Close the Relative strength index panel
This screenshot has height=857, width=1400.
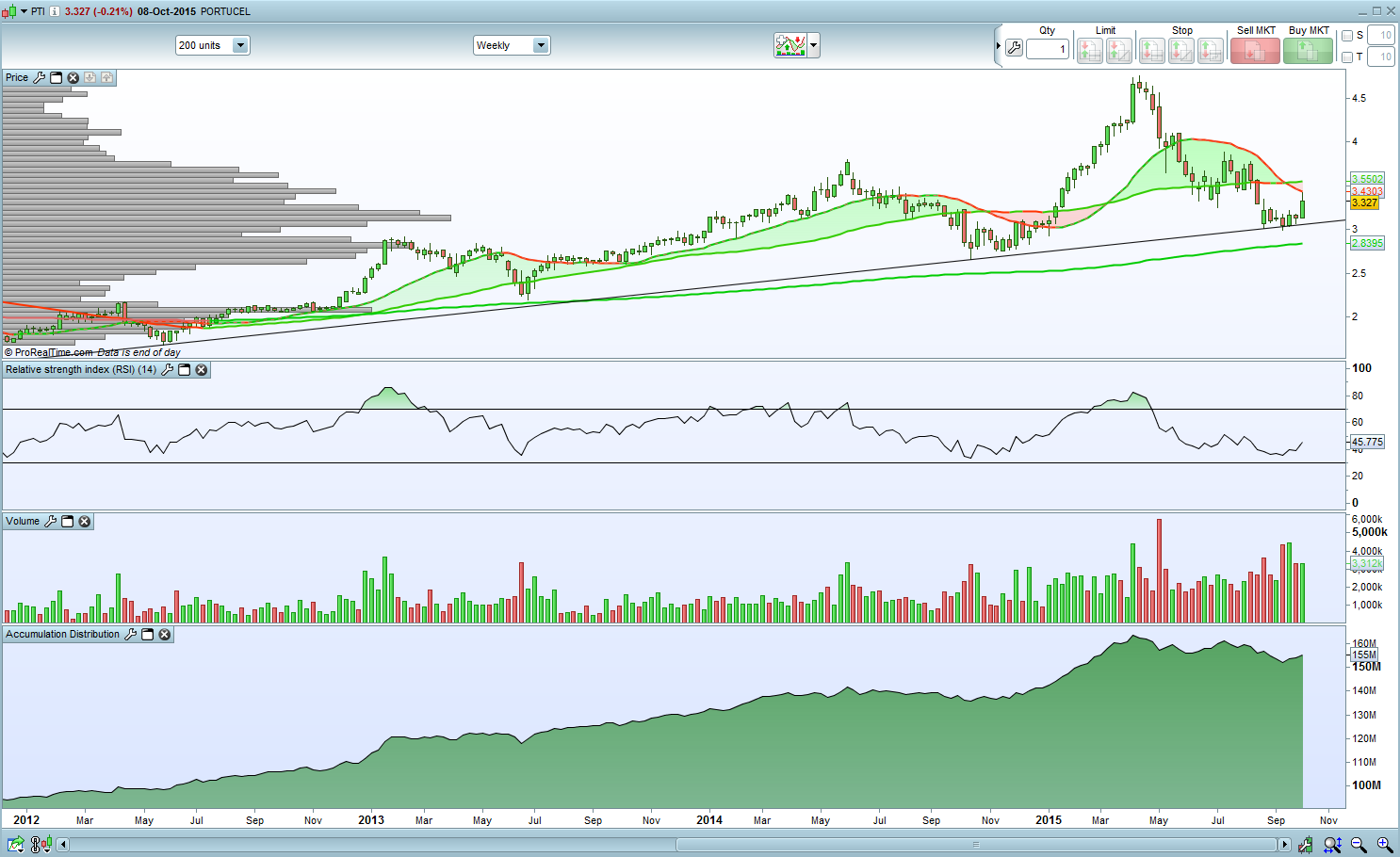point(202,370)
